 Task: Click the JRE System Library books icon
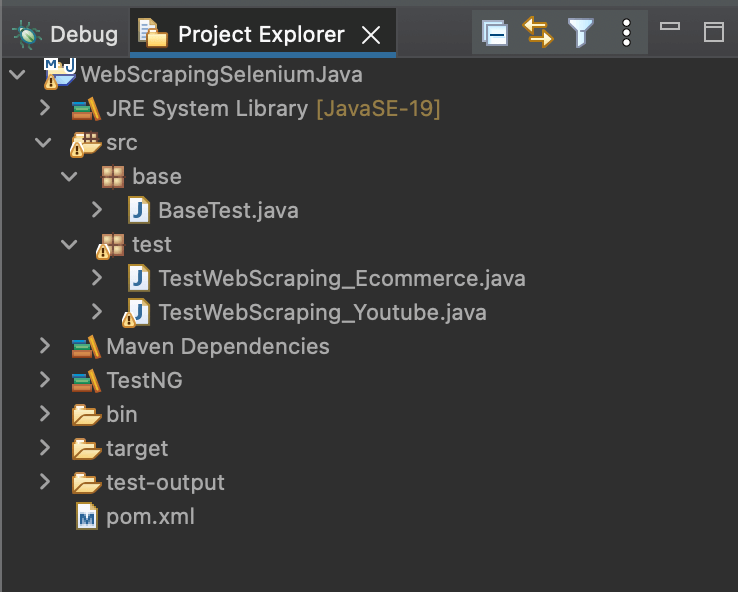point(86,109)
